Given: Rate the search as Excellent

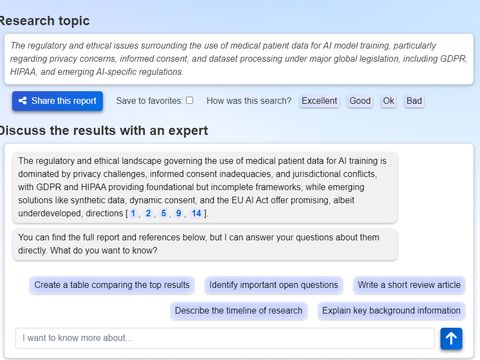Looking at the screenshot, I should [319, 101].
